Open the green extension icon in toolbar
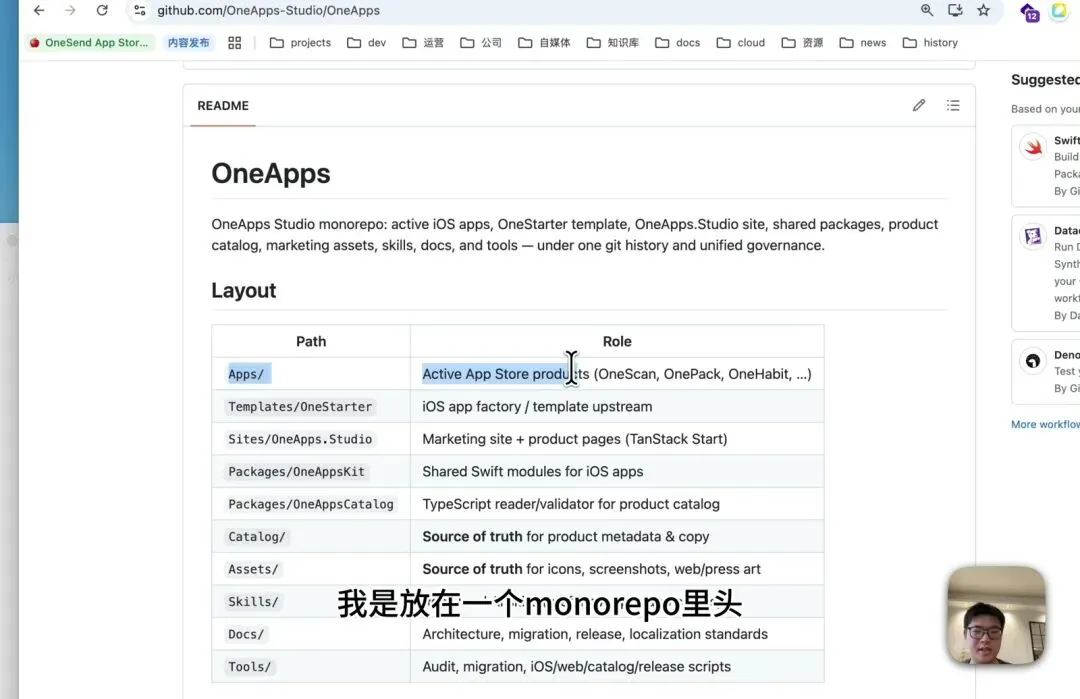The width and height of the screenshot is (1080, 699). (x=1059, y=11)
